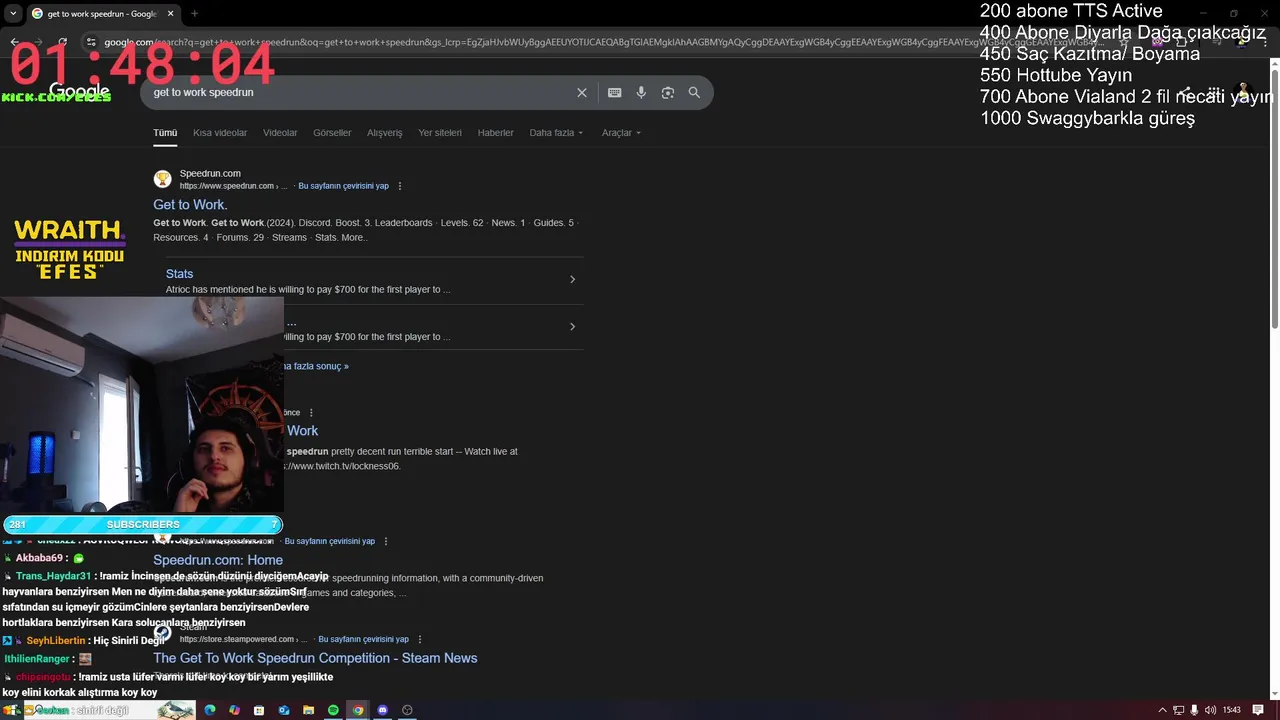Switch to Alışveriş tab
This screenshot has width=1280, height=720.
pyautogui.click(x=384, y=133)
